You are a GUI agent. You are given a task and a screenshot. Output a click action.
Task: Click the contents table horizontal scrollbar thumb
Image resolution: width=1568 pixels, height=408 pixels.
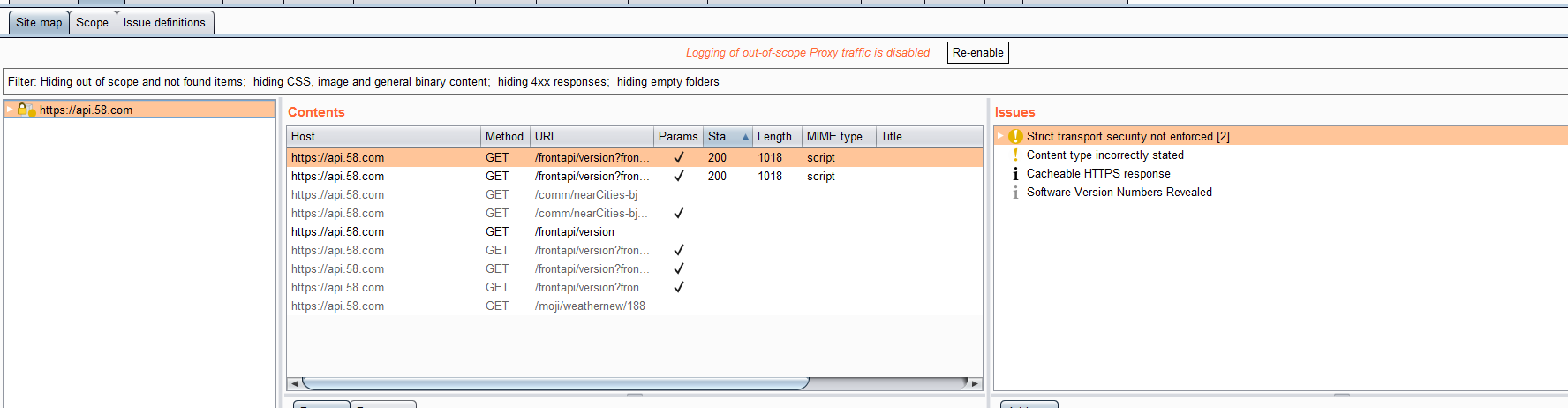coord(555,383)
